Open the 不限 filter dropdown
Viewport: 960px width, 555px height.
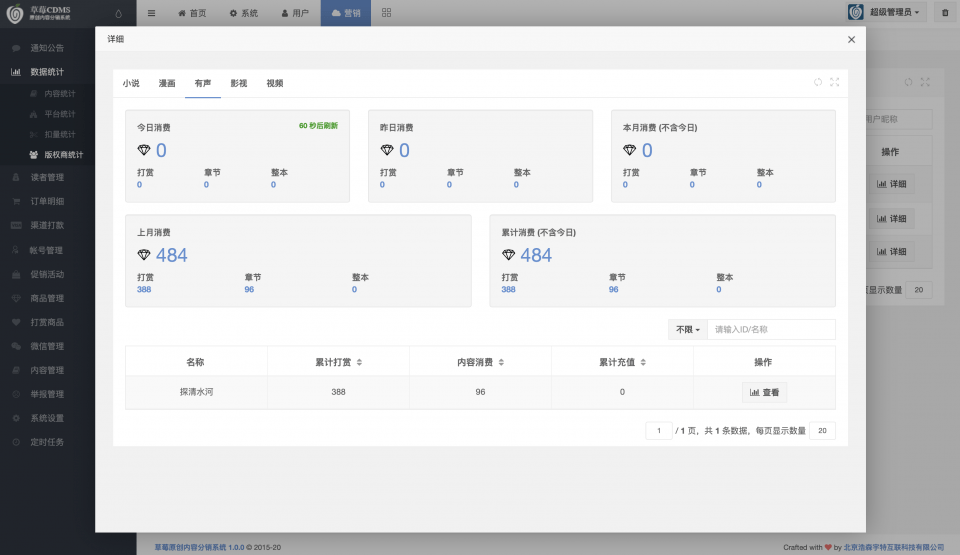687,329
